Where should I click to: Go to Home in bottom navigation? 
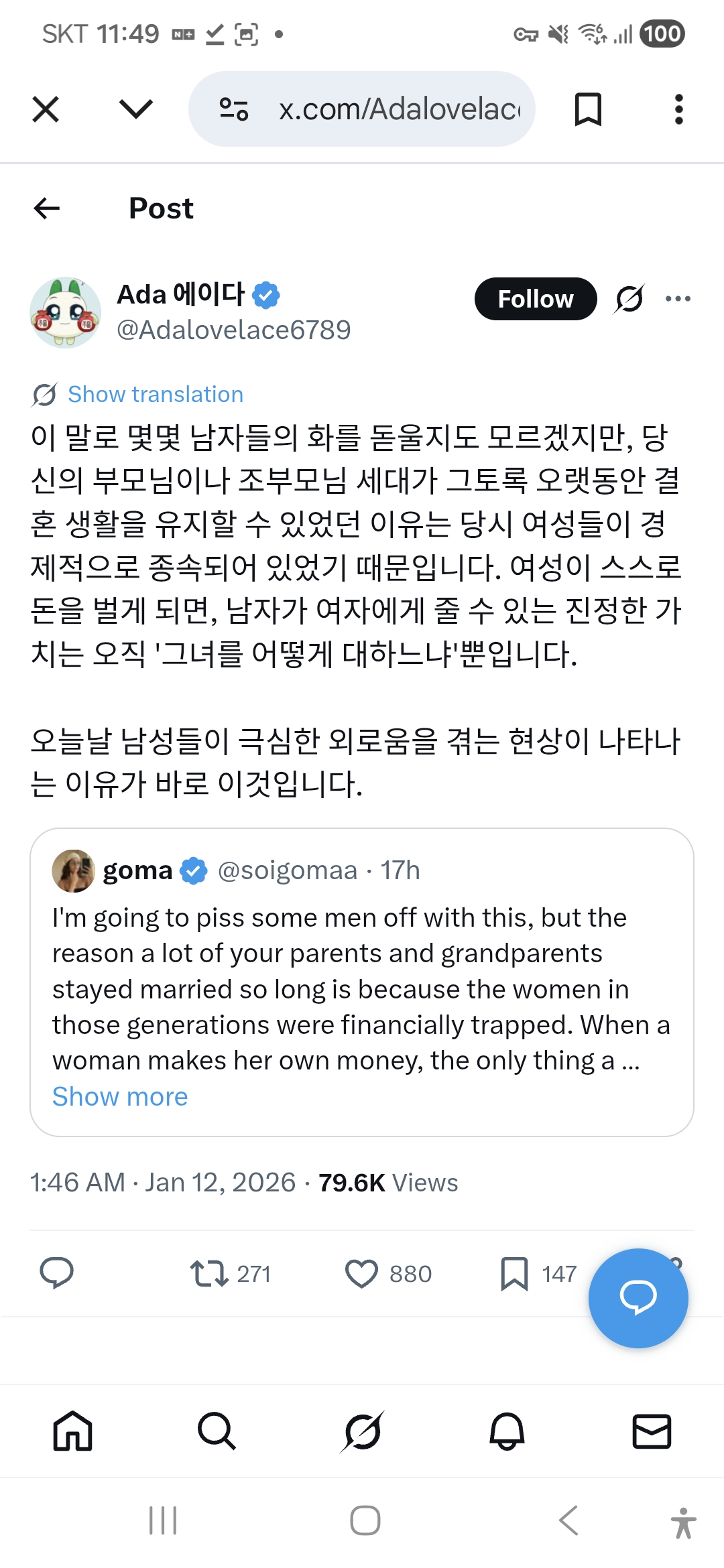click(x=72, y=1431)
